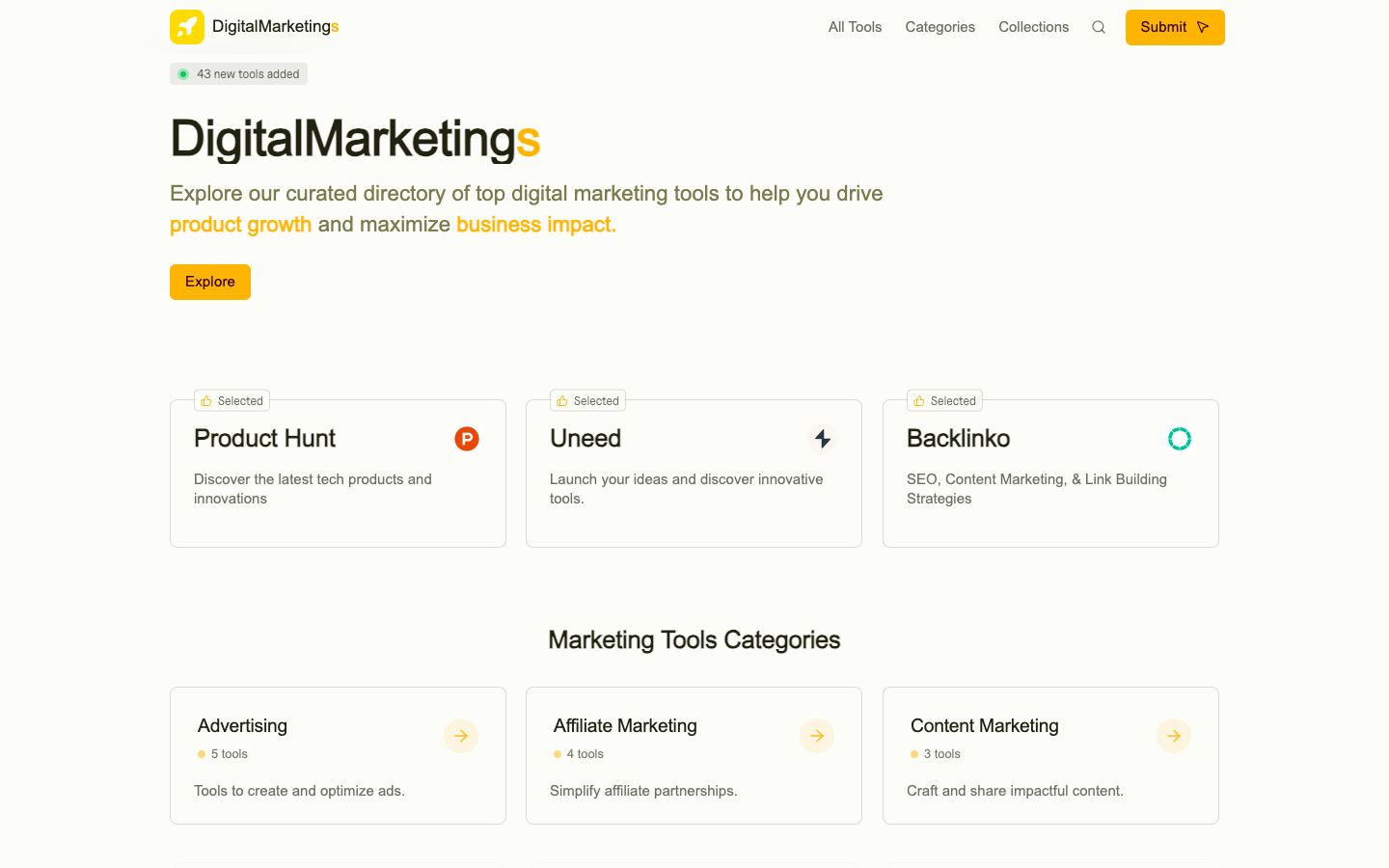The height and width of the screenshot is (868, 1389).
Task: Click "4 tools" count under Affiliate Marketing
Action: click(586, 754)
